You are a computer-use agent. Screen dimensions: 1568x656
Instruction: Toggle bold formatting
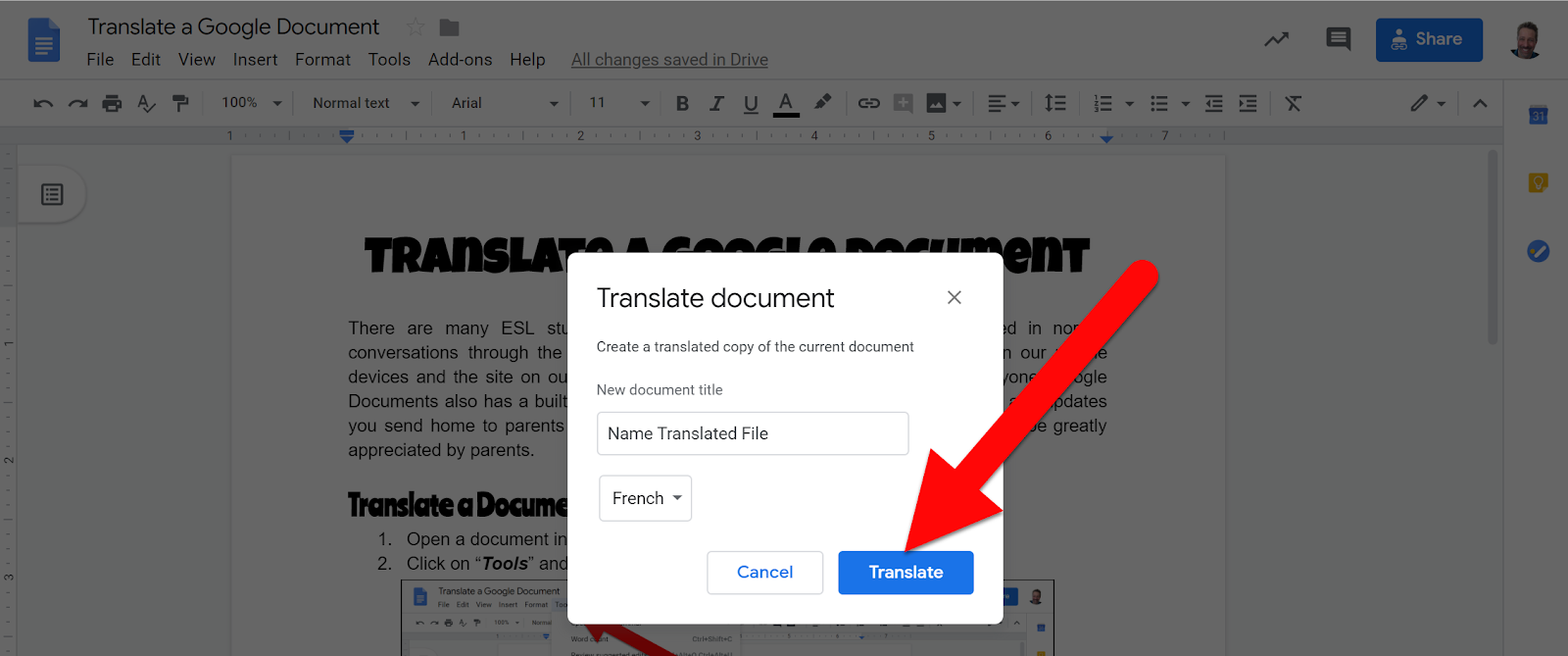[683, 103]
